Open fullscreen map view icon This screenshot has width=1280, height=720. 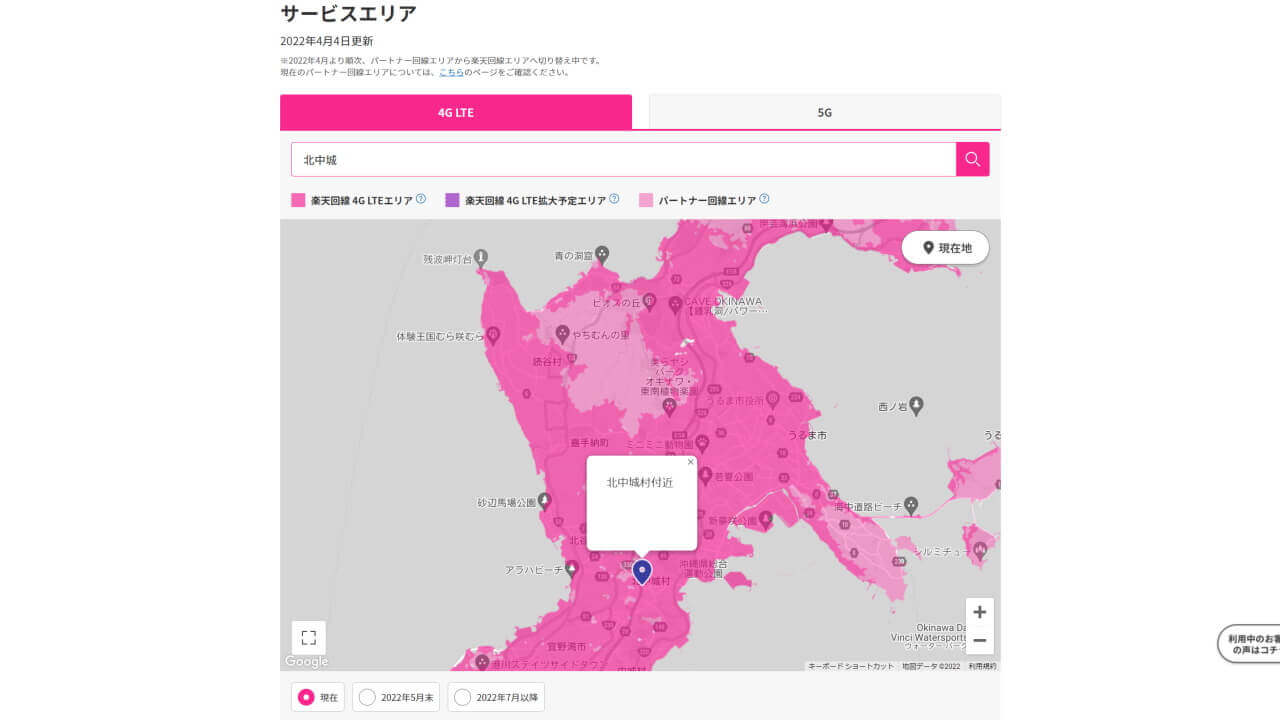308,637
